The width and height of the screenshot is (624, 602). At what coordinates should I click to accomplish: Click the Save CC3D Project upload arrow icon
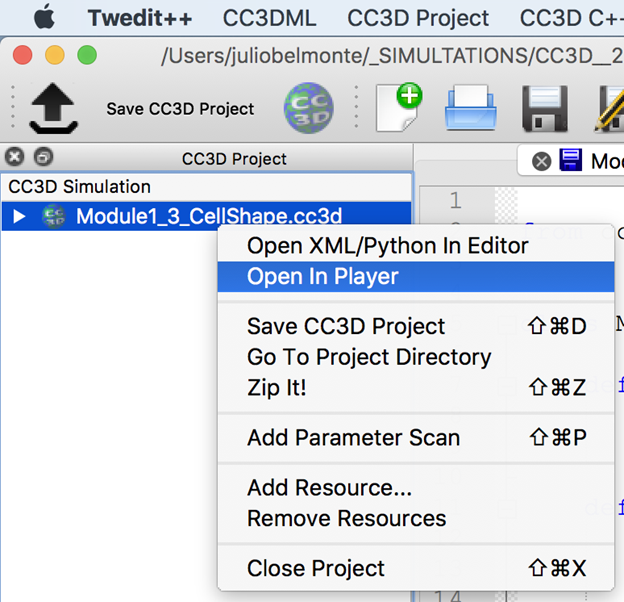click(x=53, y=108)
